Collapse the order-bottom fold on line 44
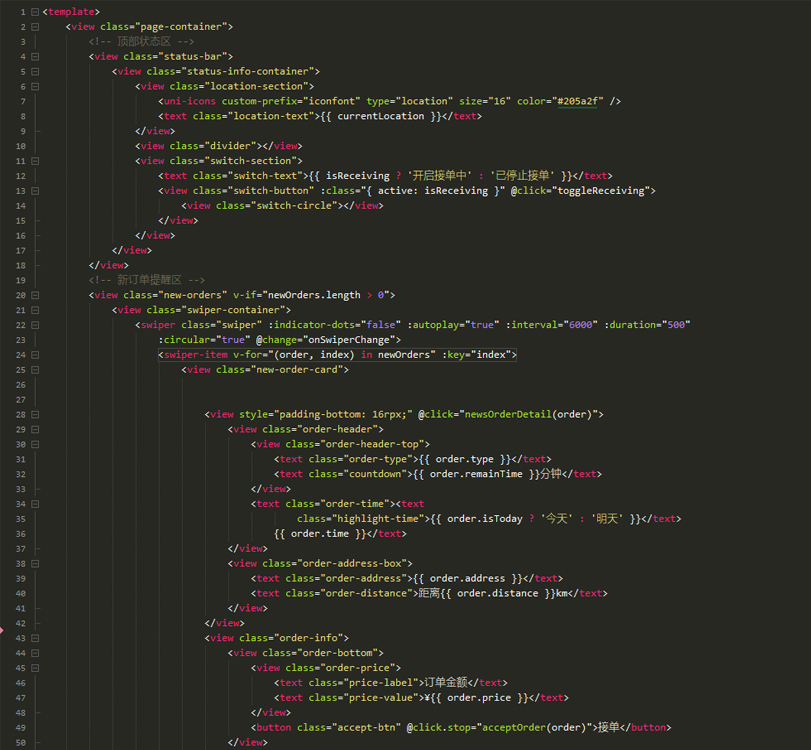 (35, 653)
